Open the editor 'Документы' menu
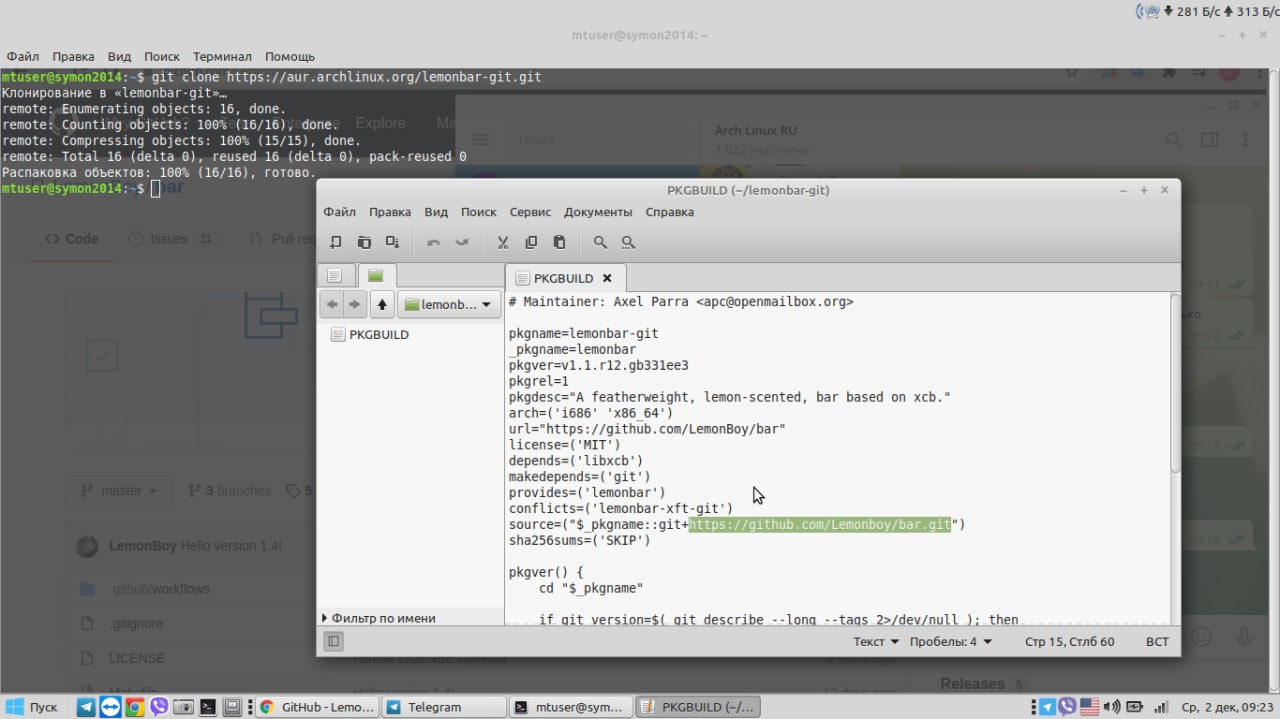Image resolution: width=1280 pixels, height=719 pixels. click(x=598, y=212)
